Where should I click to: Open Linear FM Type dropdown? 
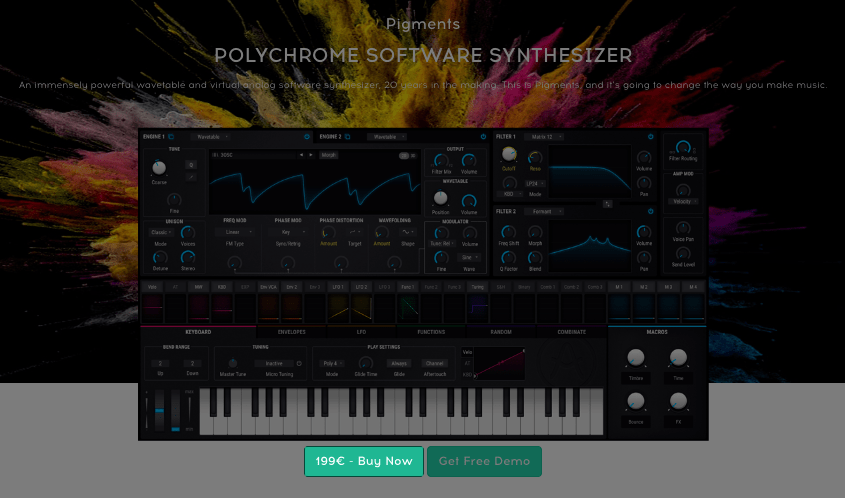235,232
